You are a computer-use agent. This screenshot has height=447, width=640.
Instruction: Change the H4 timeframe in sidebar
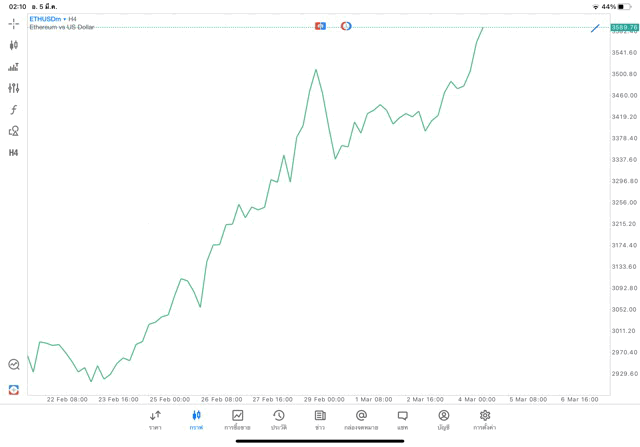pyautogui.click(x=13, y=153)
